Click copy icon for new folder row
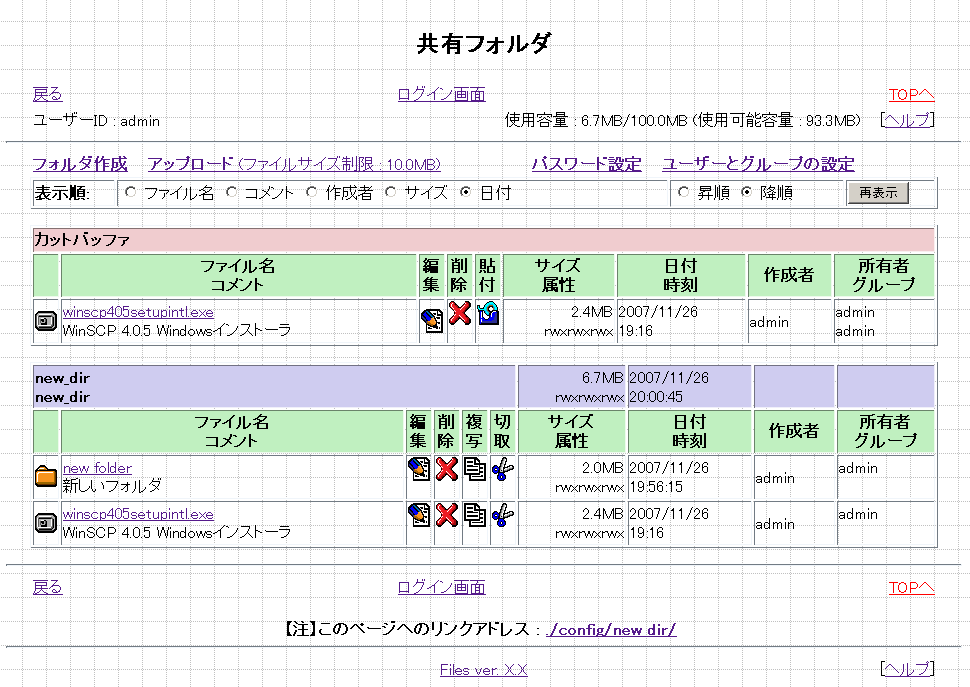970x687 pixels. [475, 469]
